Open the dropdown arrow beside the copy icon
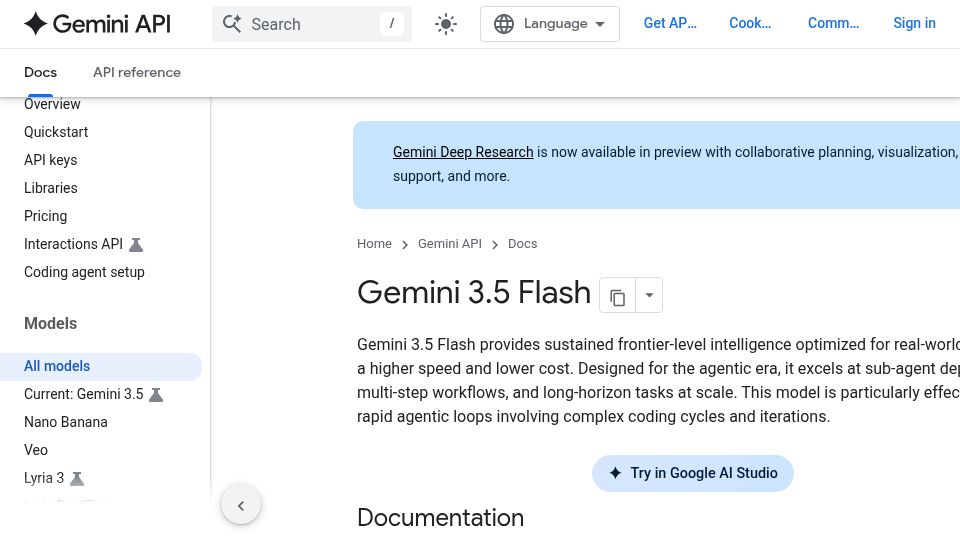The height and width of the screenshot is (540, 960). 649,295
